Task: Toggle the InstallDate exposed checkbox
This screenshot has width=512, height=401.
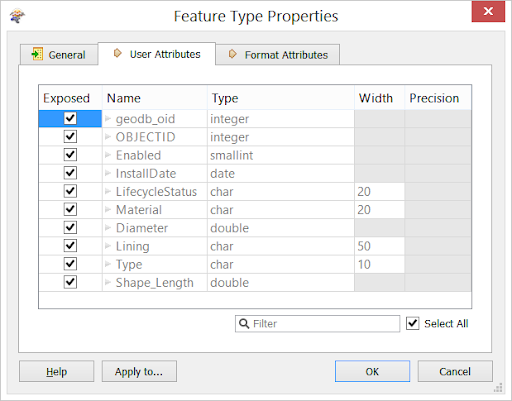Action: click(x=70, y=173)
